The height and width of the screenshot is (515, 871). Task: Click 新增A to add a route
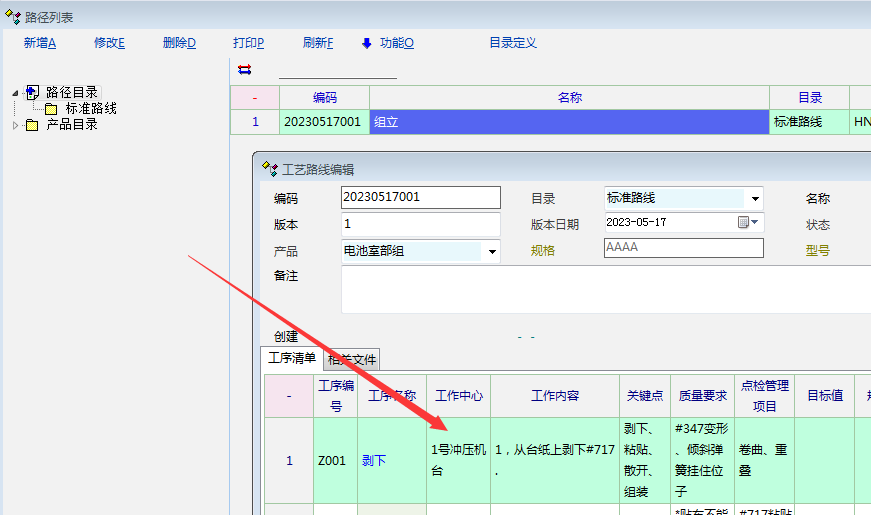coord(40,43)
